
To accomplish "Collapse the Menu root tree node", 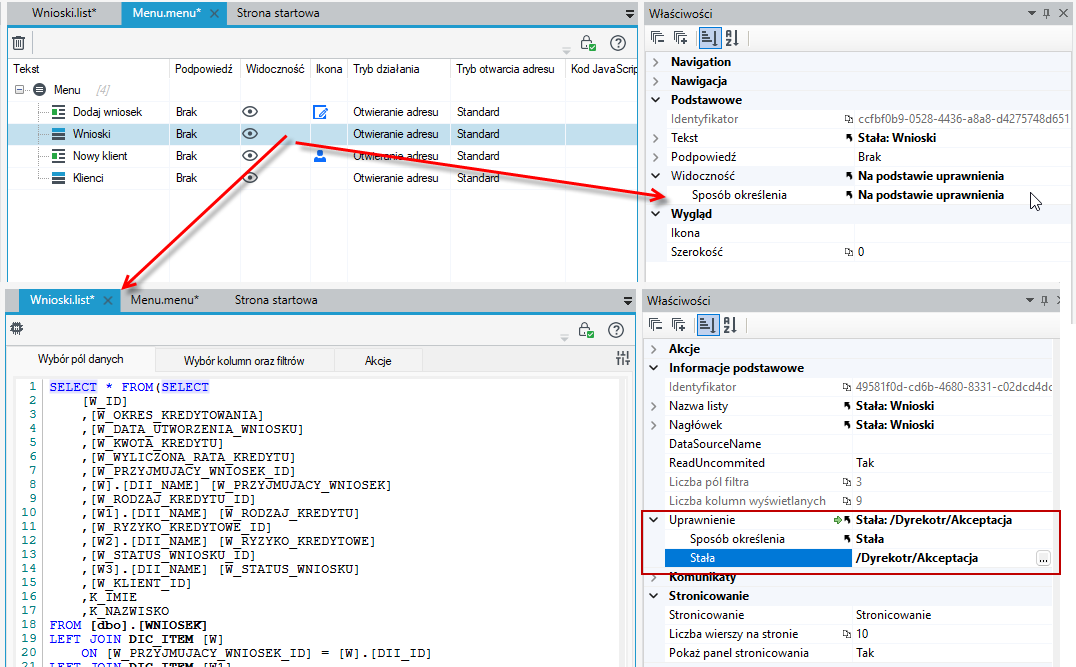I will coord(20,90).
